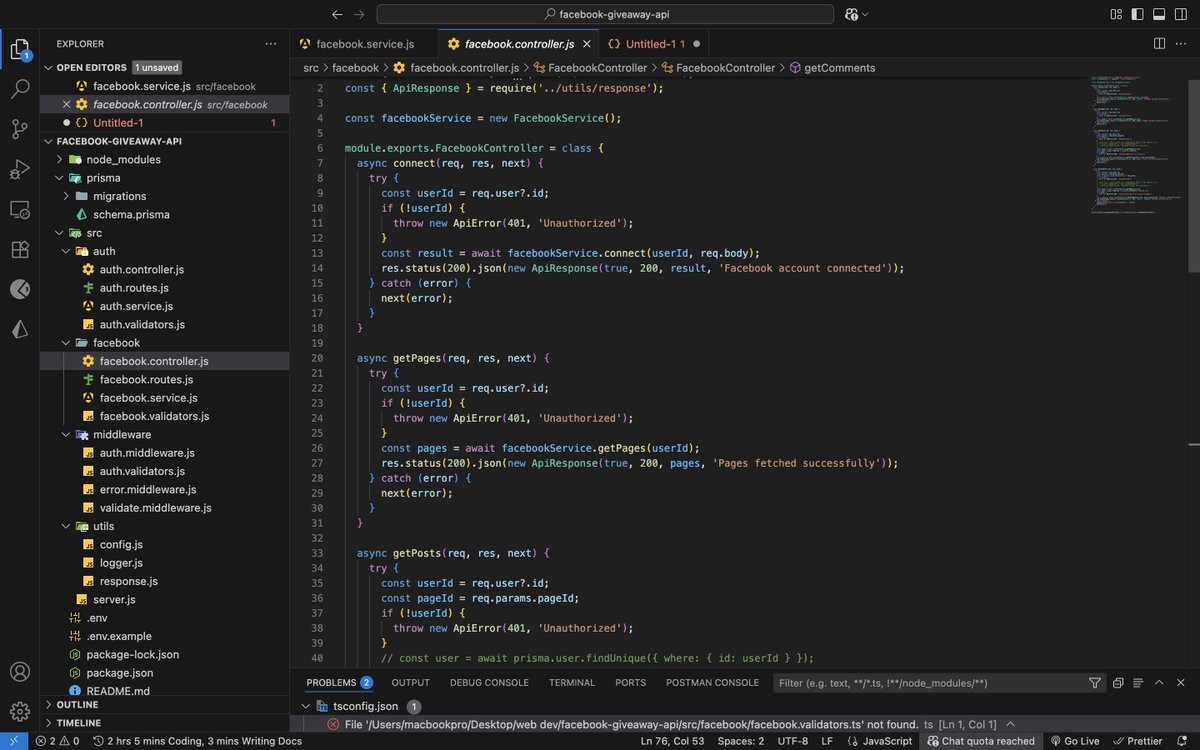Open schema.prisma in file tree
Viewport: 1200px width, 750px height.
(131, 215)
